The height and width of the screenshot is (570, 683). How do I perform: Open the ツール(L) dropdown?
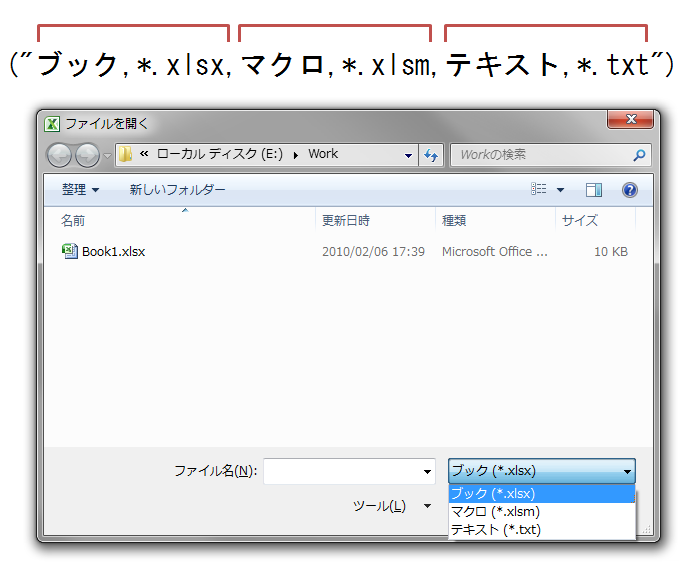tap(391, 506)
